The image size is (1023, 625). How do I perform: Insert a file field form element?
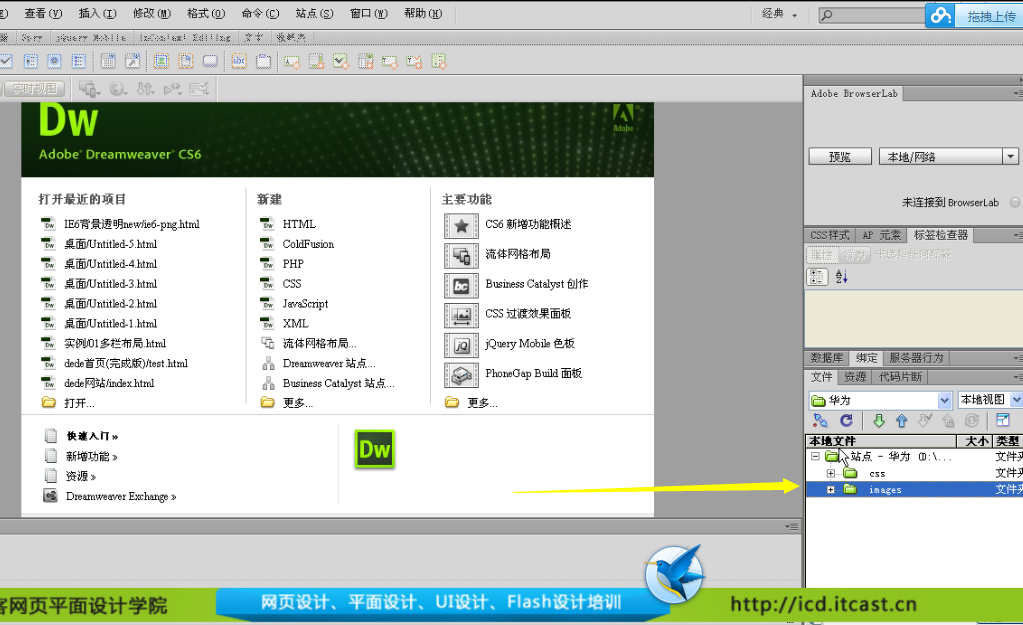click(186, 61)
